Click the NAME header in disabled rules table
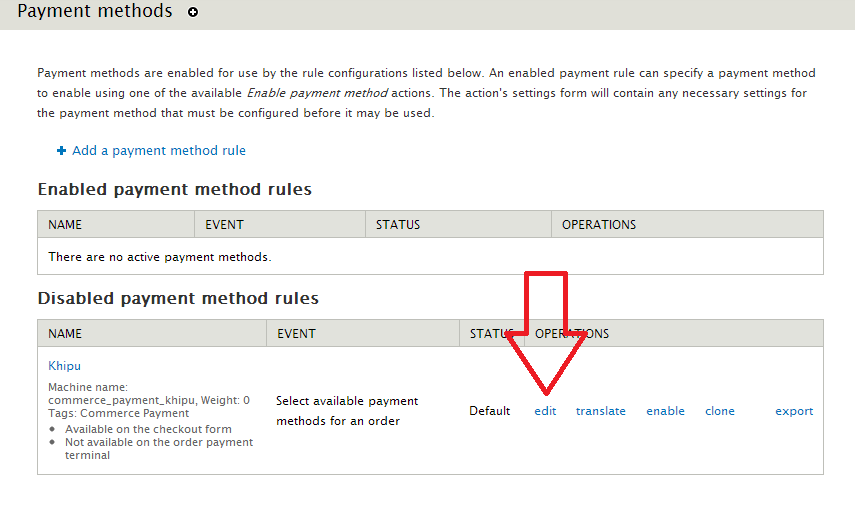The height and width of the screenshot is (527, 855). [x=65, y=334]
